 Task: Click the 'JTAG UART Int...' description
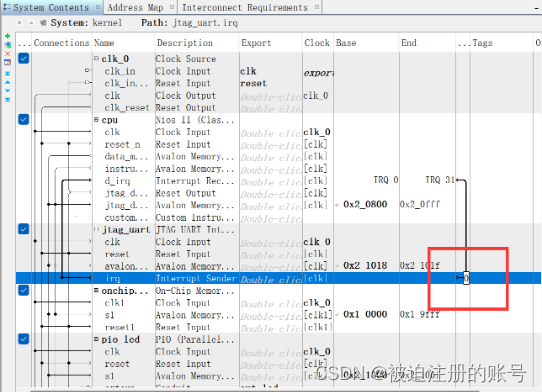[195, 230]
